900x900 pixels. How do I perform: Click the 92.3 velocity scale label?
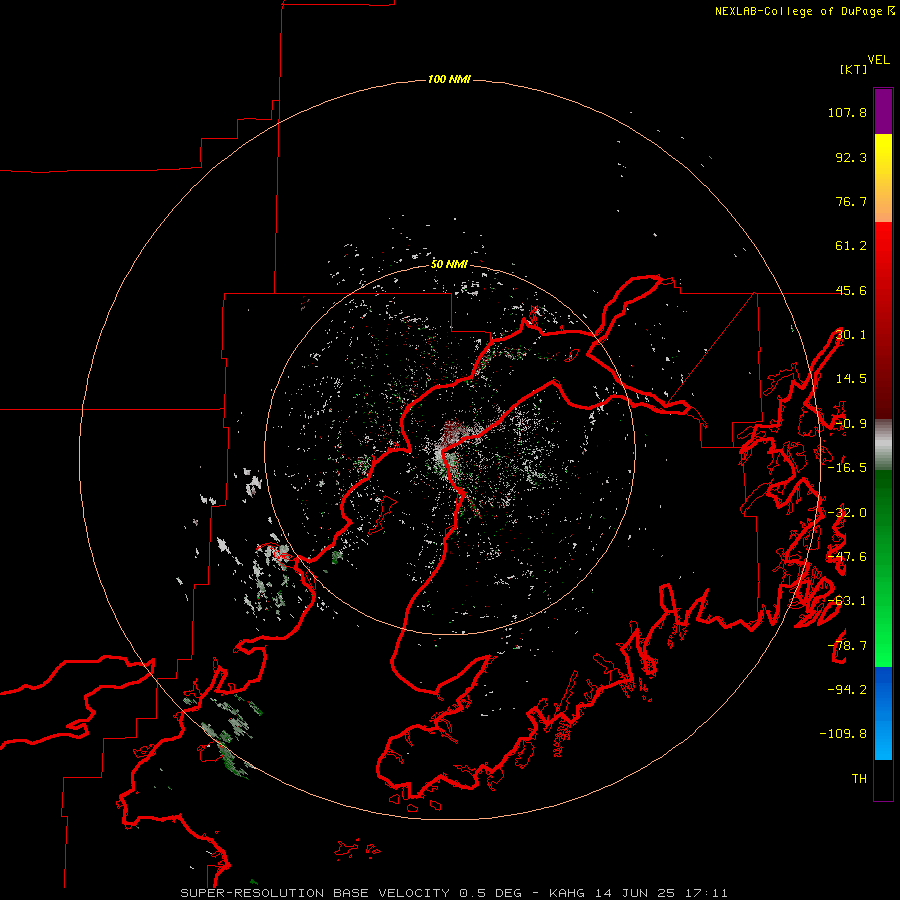851,157
